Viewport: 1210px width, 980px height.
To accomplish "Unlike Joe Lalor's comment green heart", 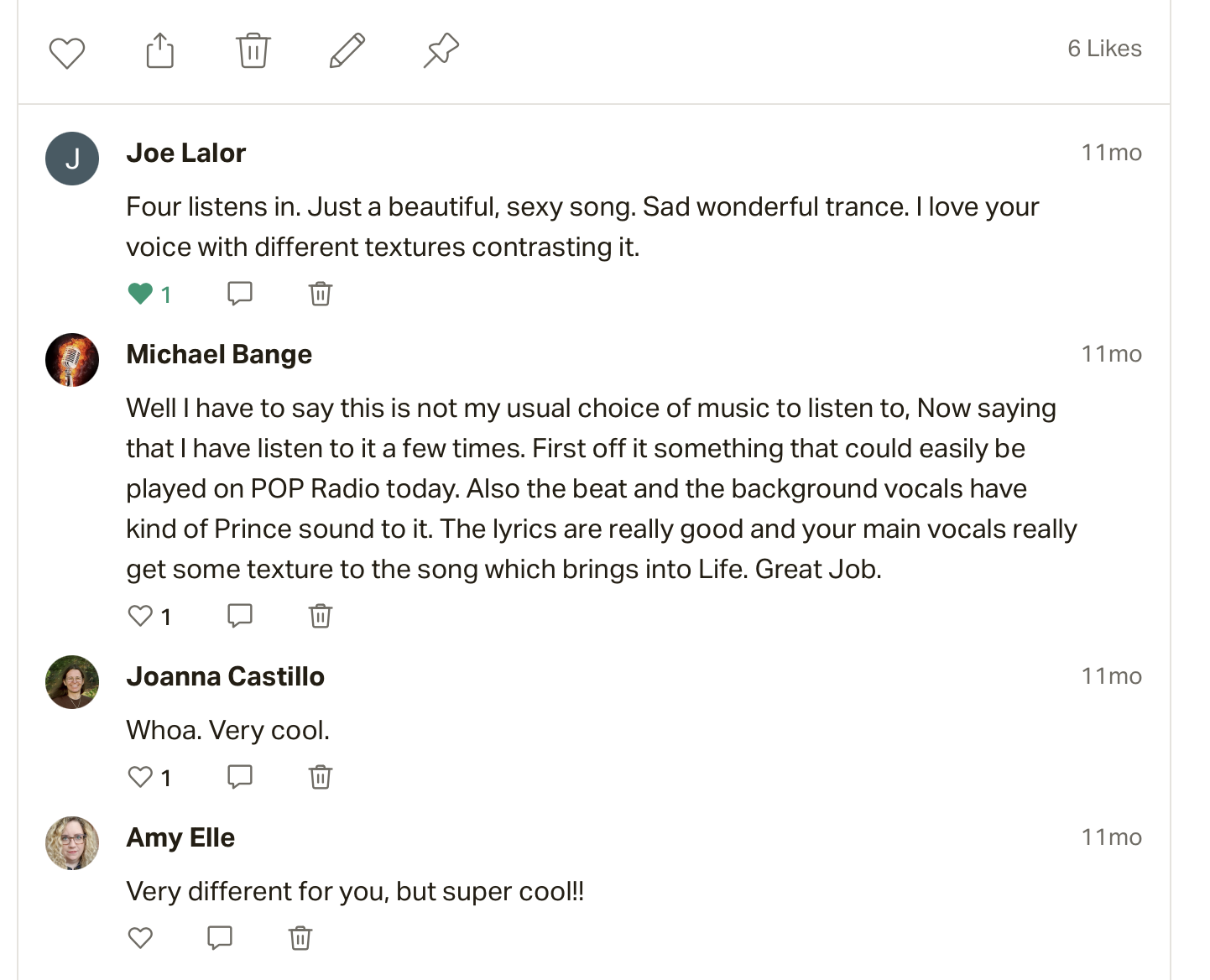I will tap(140, 294).
